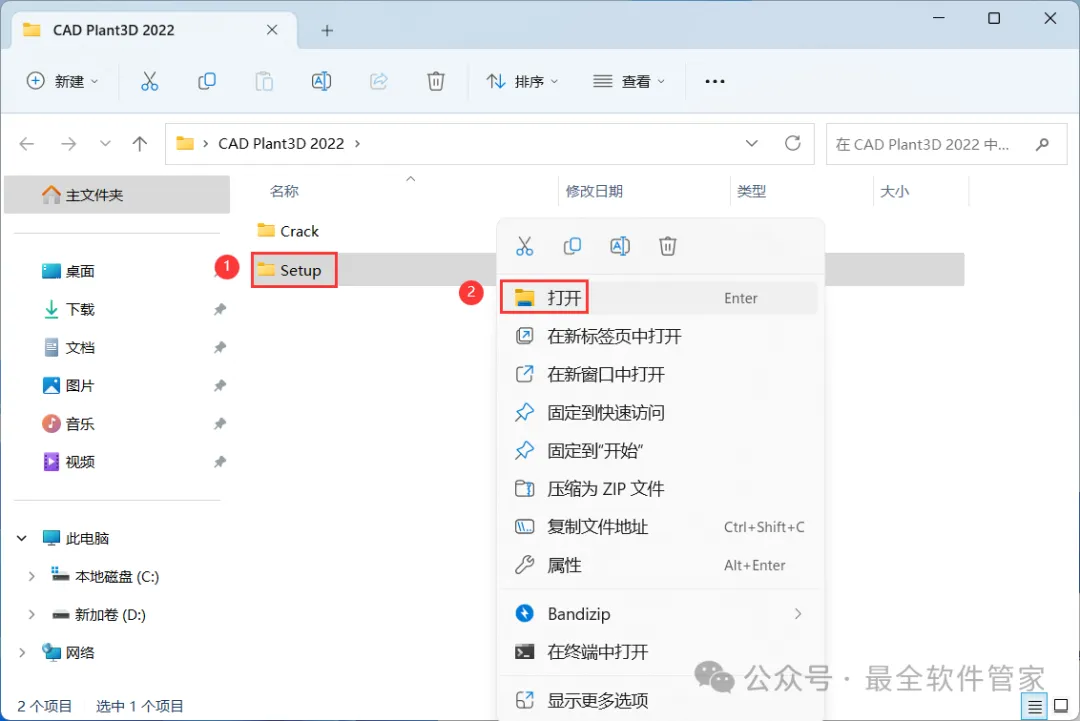Refresh the current folder view
1080x721 pixels.
793,143
